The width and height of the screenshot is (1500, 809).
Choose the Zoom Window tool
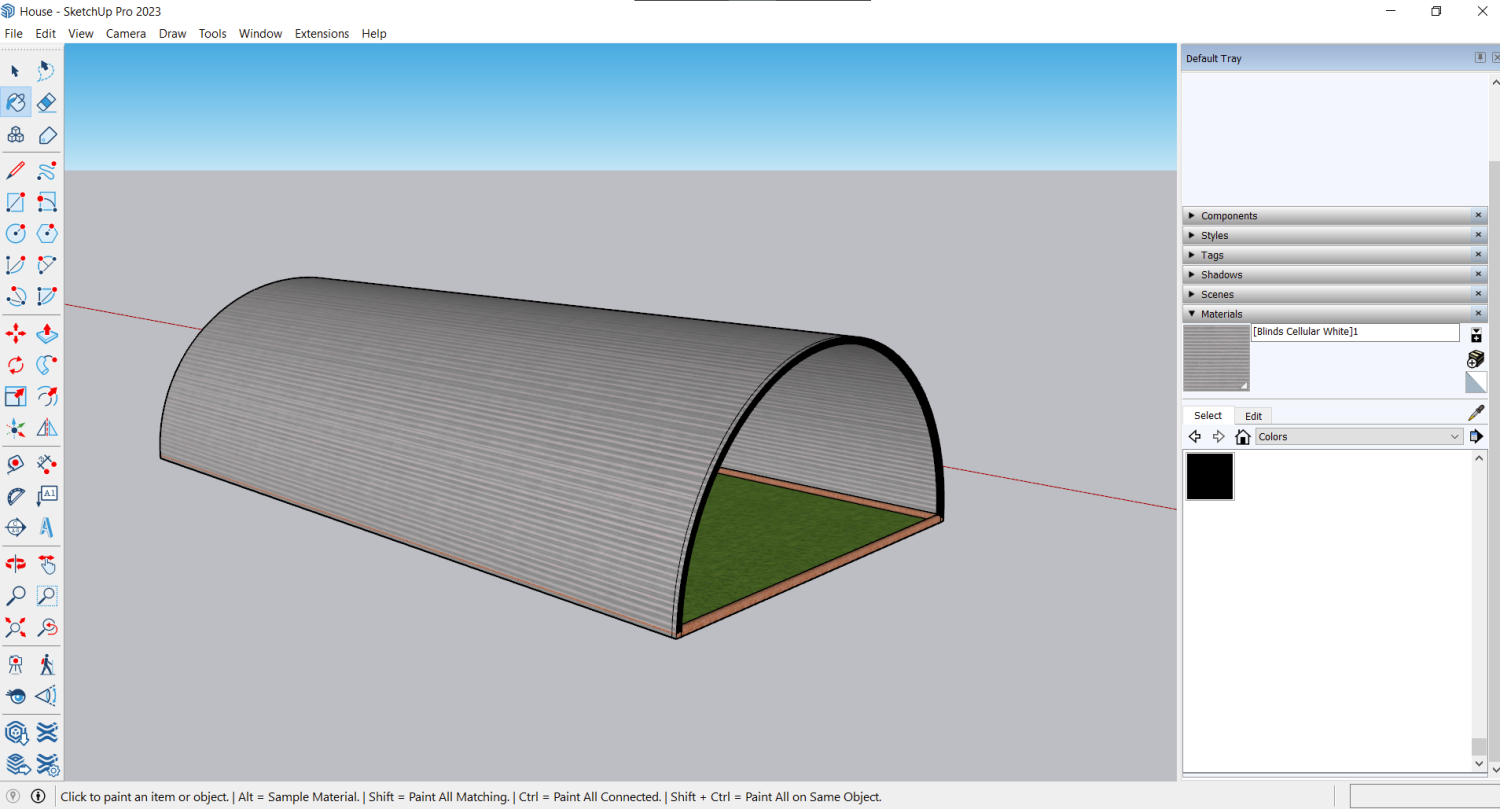point(46,596)
